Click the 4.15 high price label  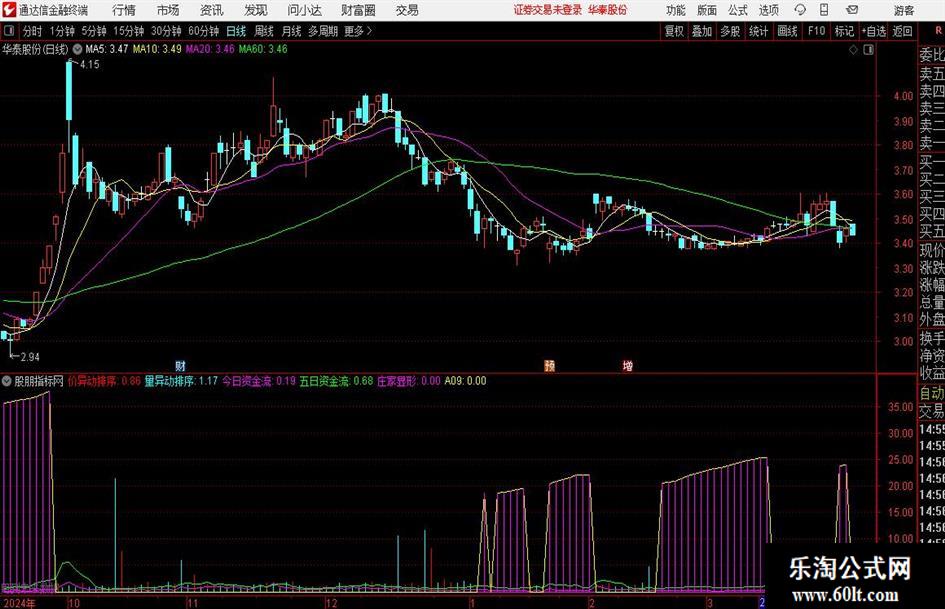point(89,65)
